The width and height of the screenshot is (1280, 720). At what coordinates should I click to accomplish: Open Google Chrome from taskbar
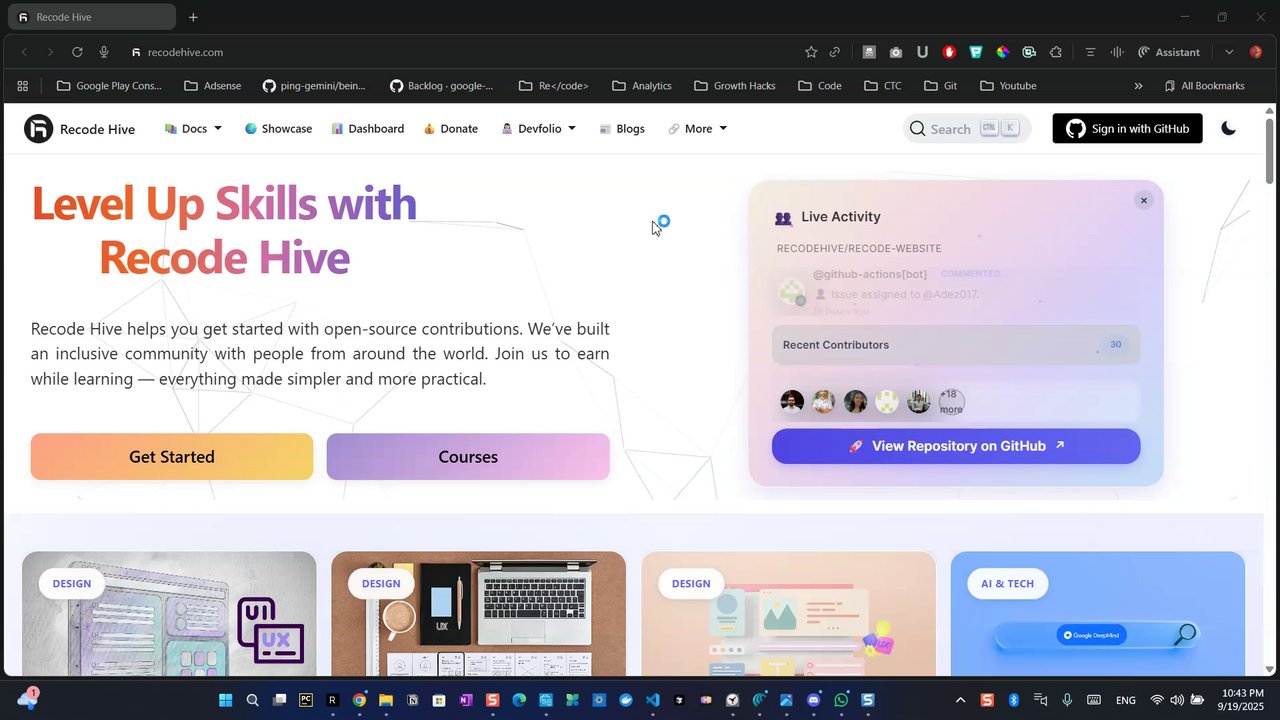359,700
